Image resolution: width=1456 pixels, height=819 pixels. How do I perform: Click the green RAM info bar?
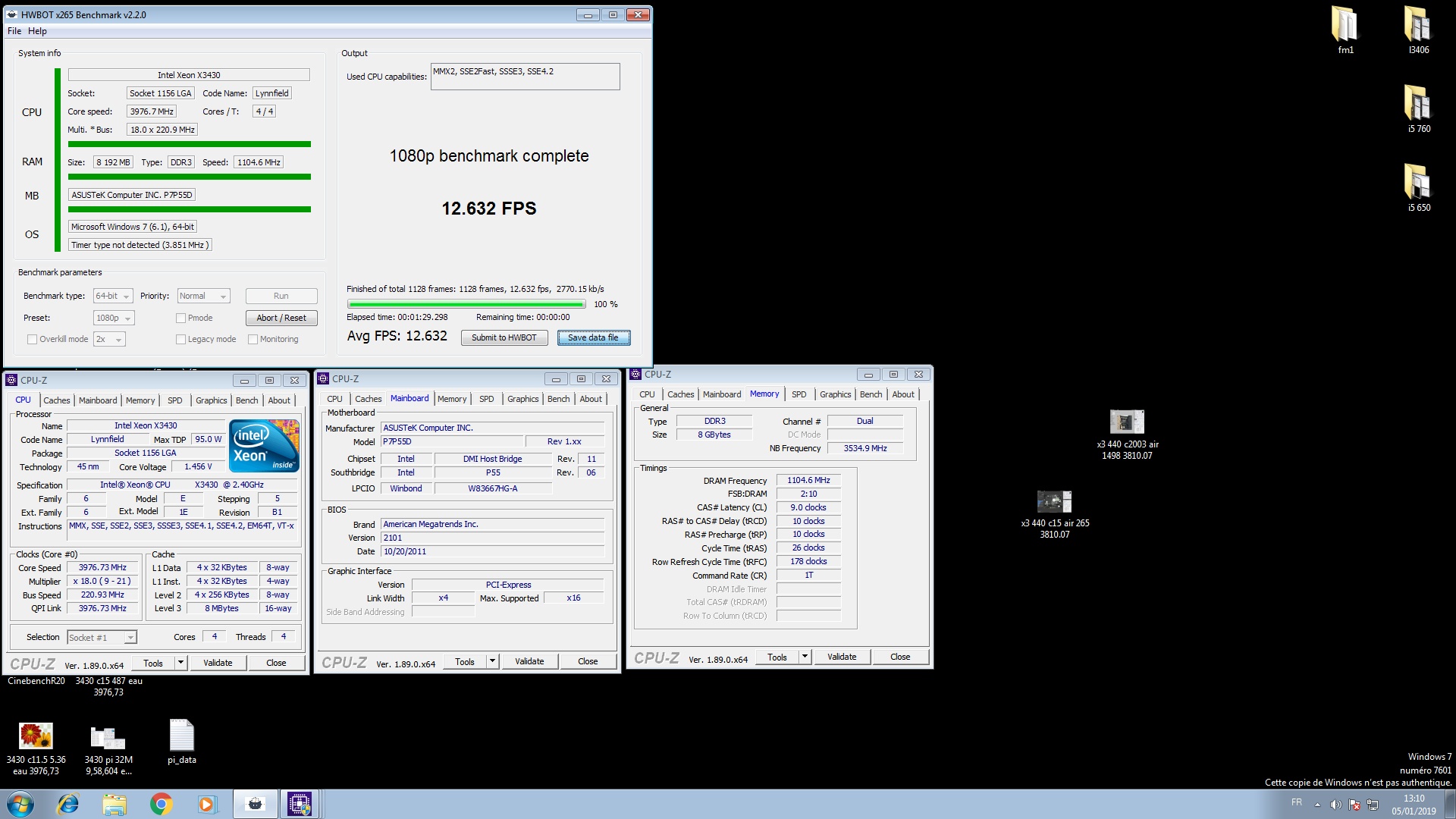tap(190, 177)
